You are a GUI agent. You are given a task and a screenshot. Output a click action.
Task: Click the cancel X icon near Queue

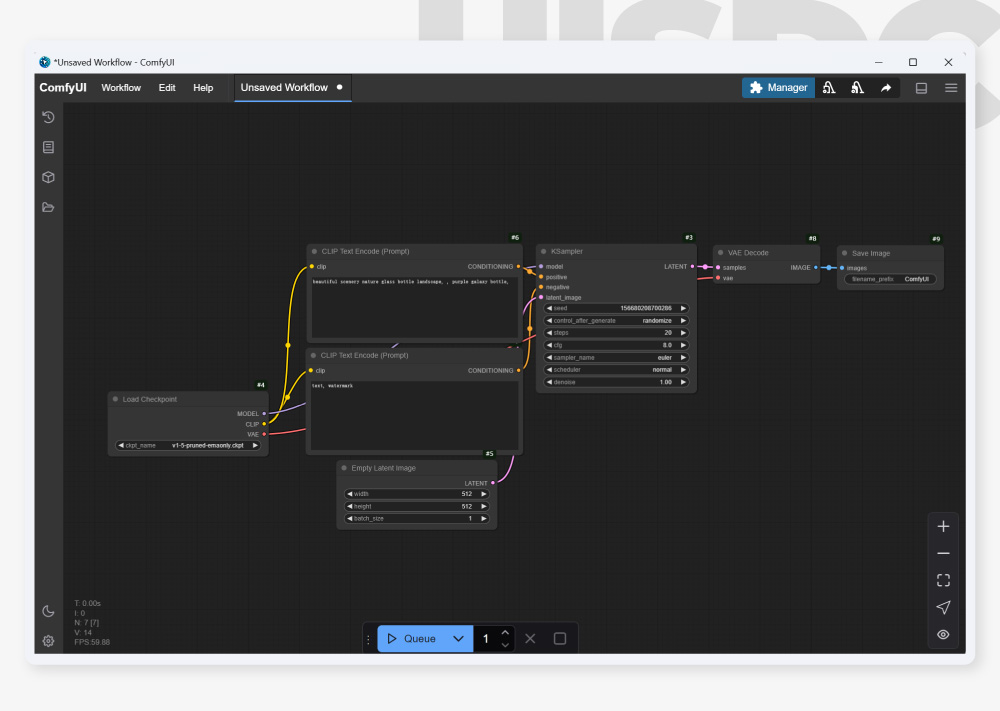pyautogui.click(x=530, y=638)
